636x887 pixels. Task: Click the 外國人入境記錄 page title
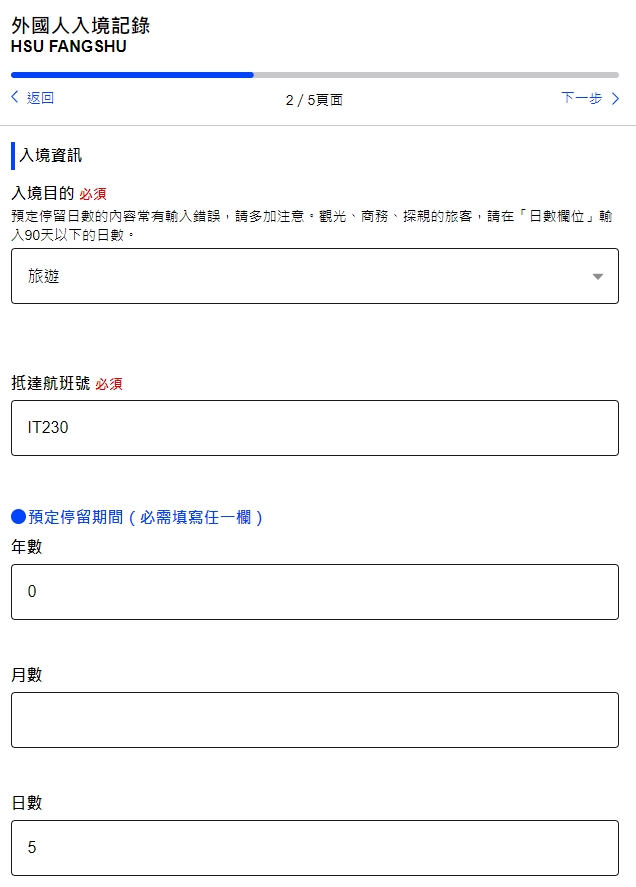[x=80, y=25]
